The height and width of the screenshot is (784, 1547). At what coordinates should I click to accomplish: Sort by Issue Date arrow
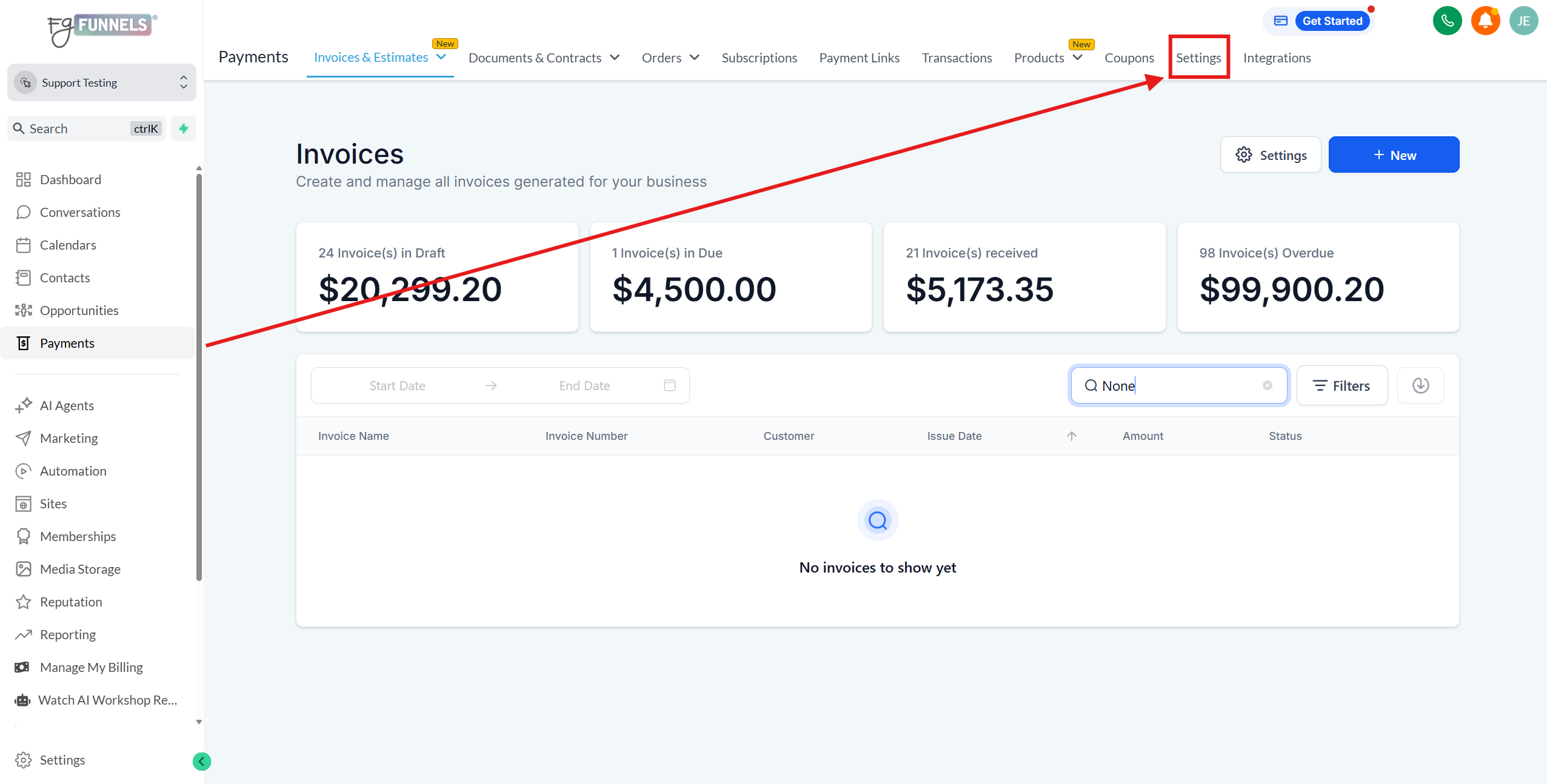[x=1071, y=436]
